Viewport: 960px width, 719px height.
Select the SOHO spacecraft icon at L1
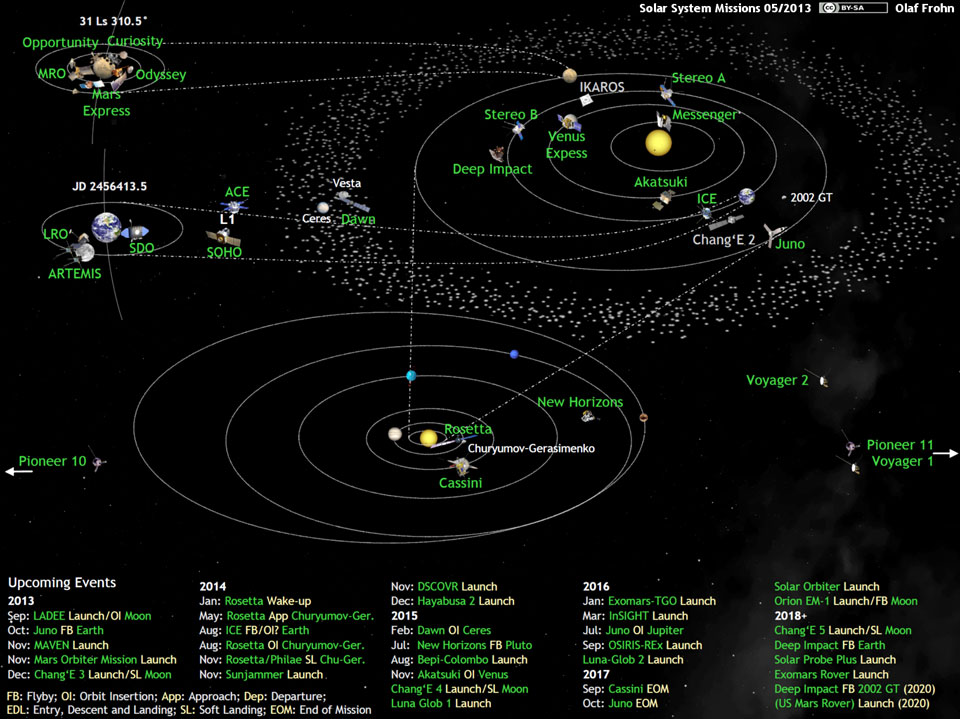[x=222, y=238]
